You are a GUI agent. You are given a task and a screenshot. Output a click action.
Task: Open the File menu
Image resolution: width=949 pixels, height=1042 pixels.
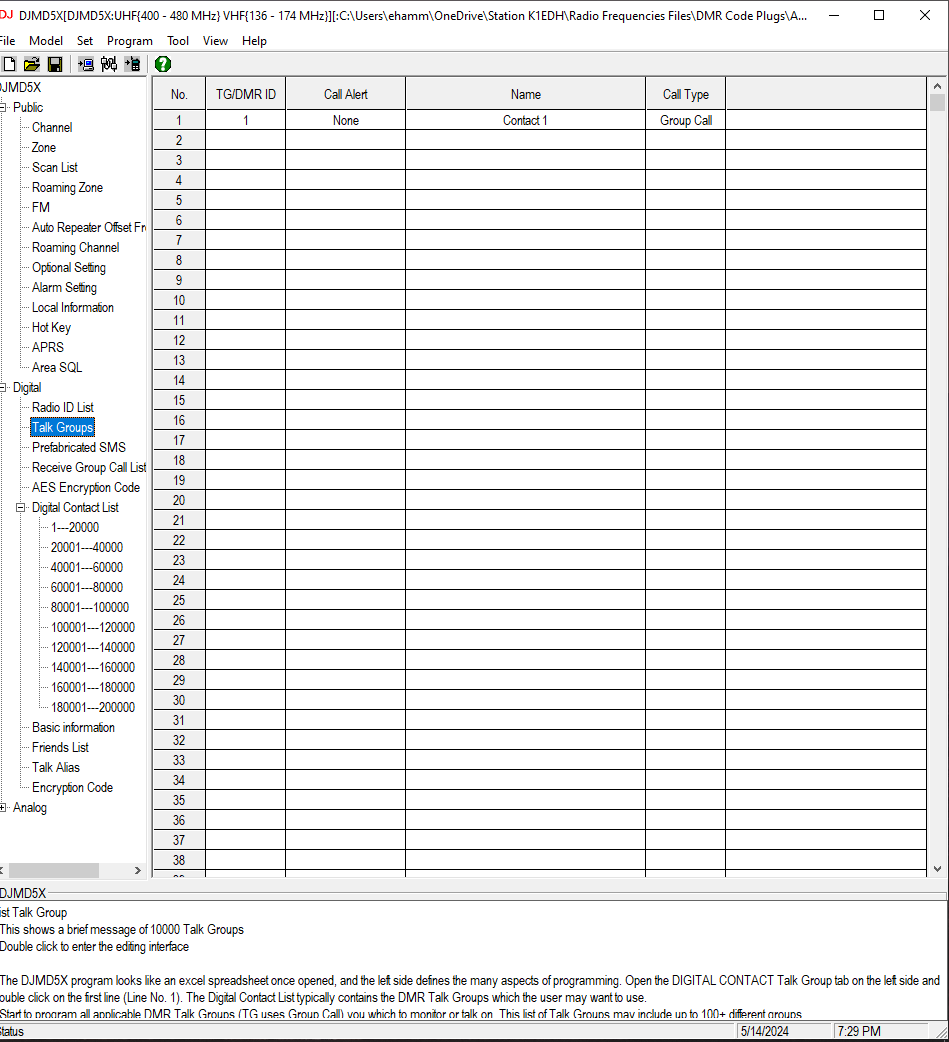(x=7, y=41)
